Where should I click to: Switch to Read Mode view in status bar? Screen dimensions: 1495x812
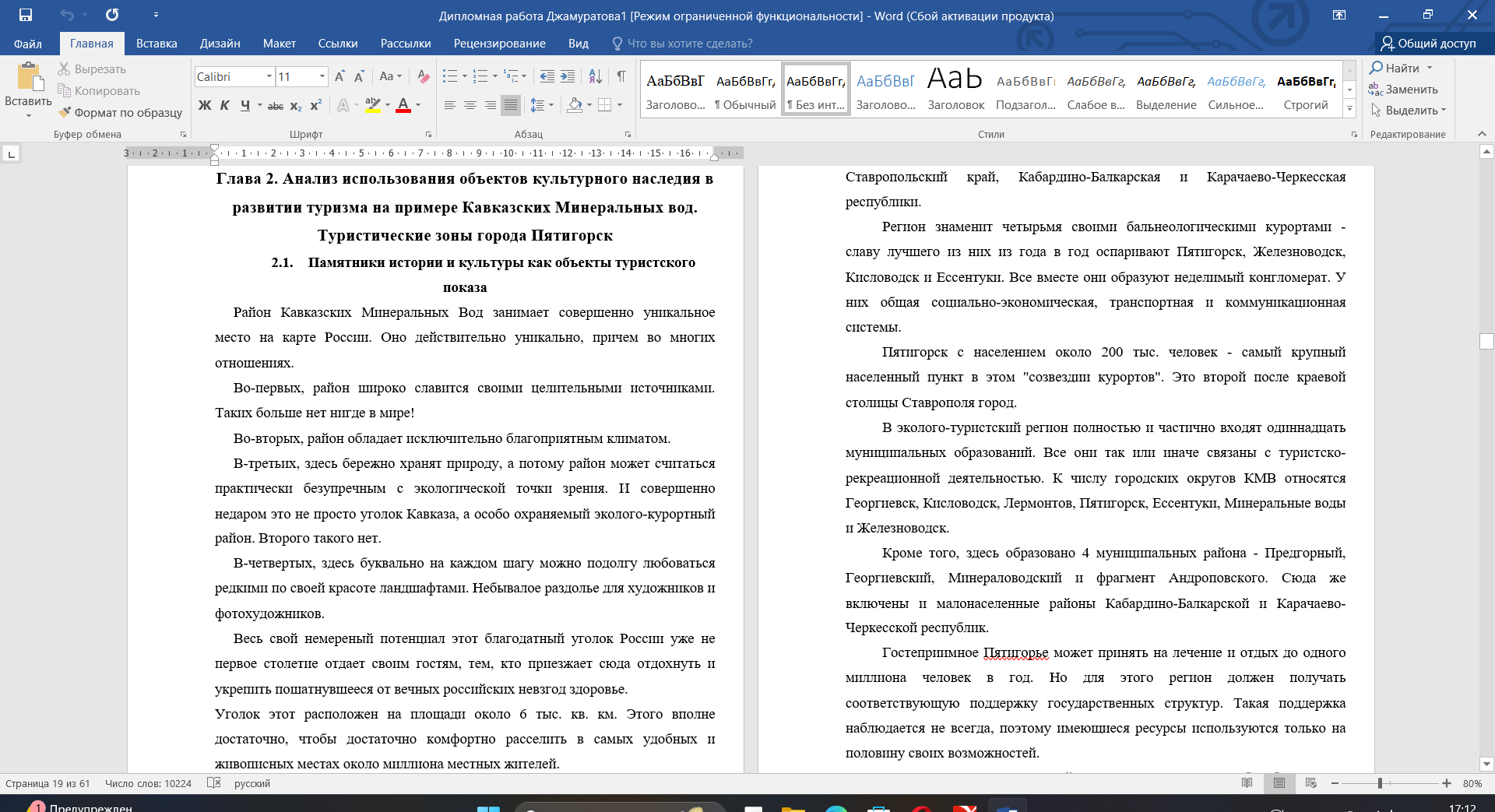1247,783
